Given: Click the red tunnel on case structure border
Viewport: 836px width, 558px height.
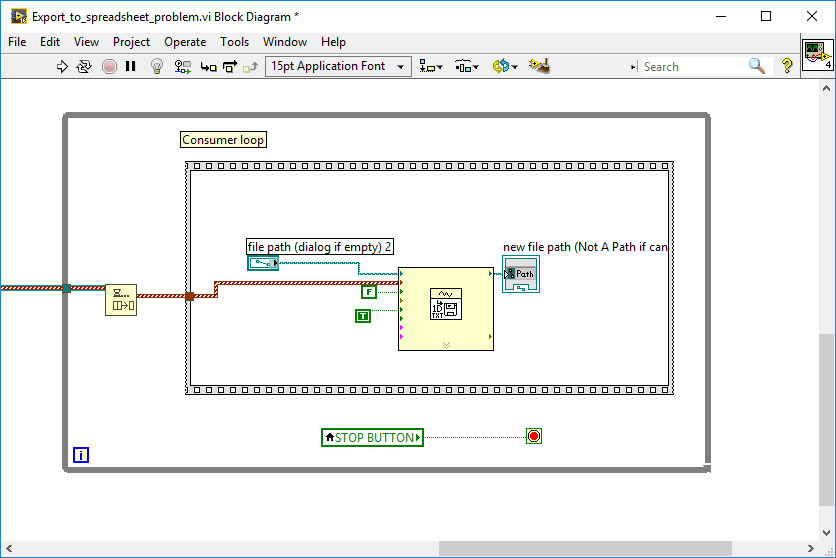Looking at the screenshot, I should (189, 296).
